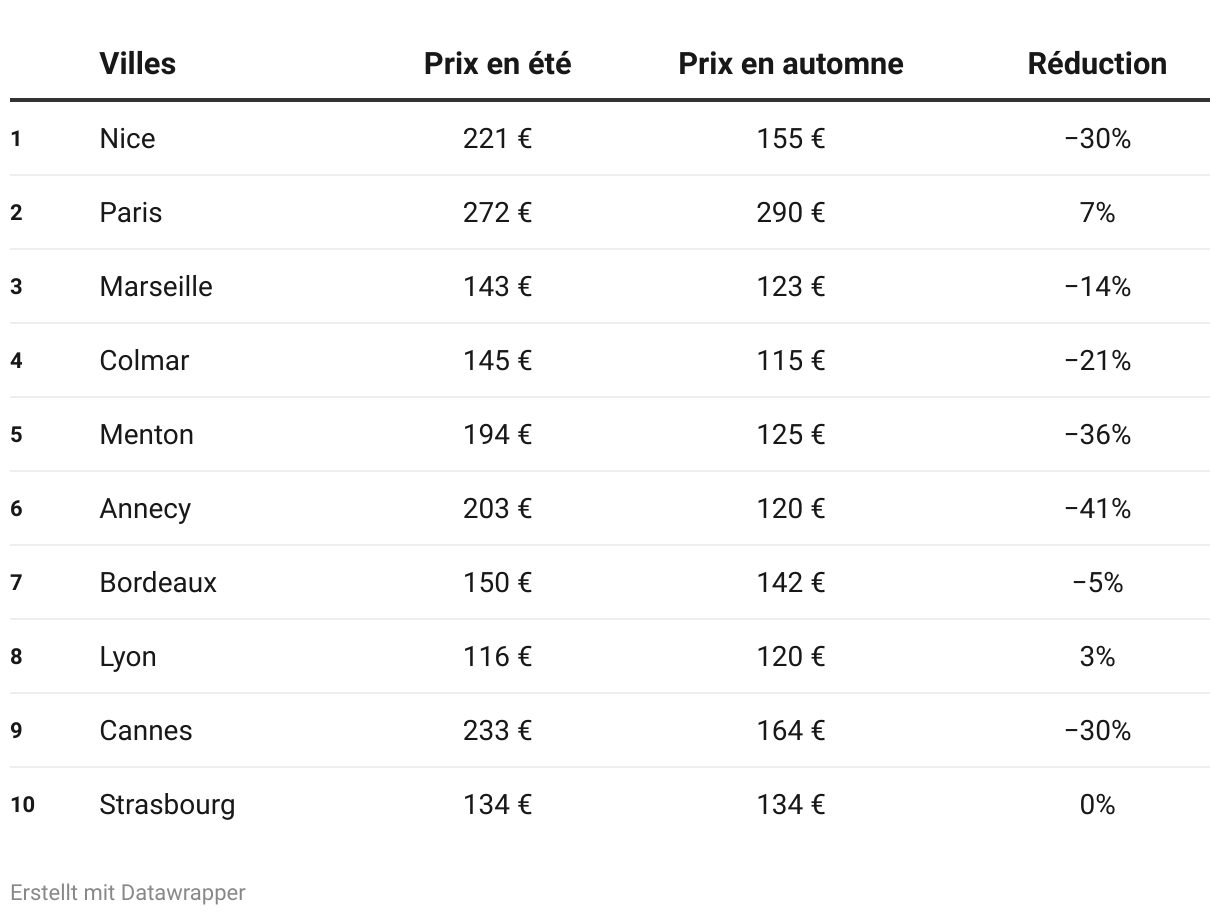Click the Marseille city cell
Screen dimensions: 1220x916
[x=156, y=286]
